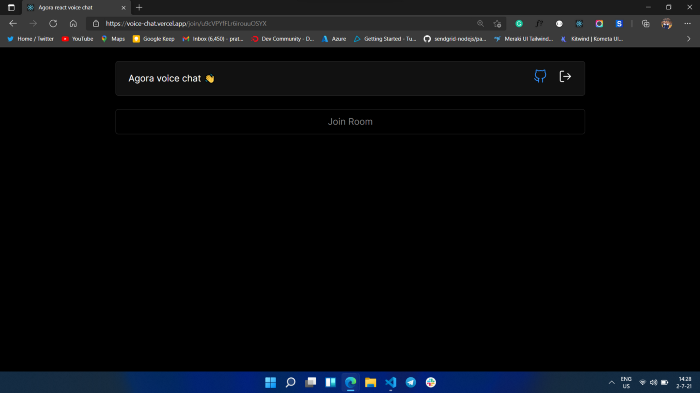This screenshot has height=393, width=700.
Task: Add page to favorites star icon
Action: (x=497, y=24)
